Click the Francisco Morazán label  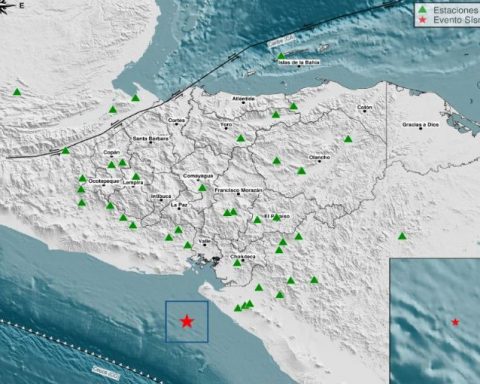coord(238,190)
